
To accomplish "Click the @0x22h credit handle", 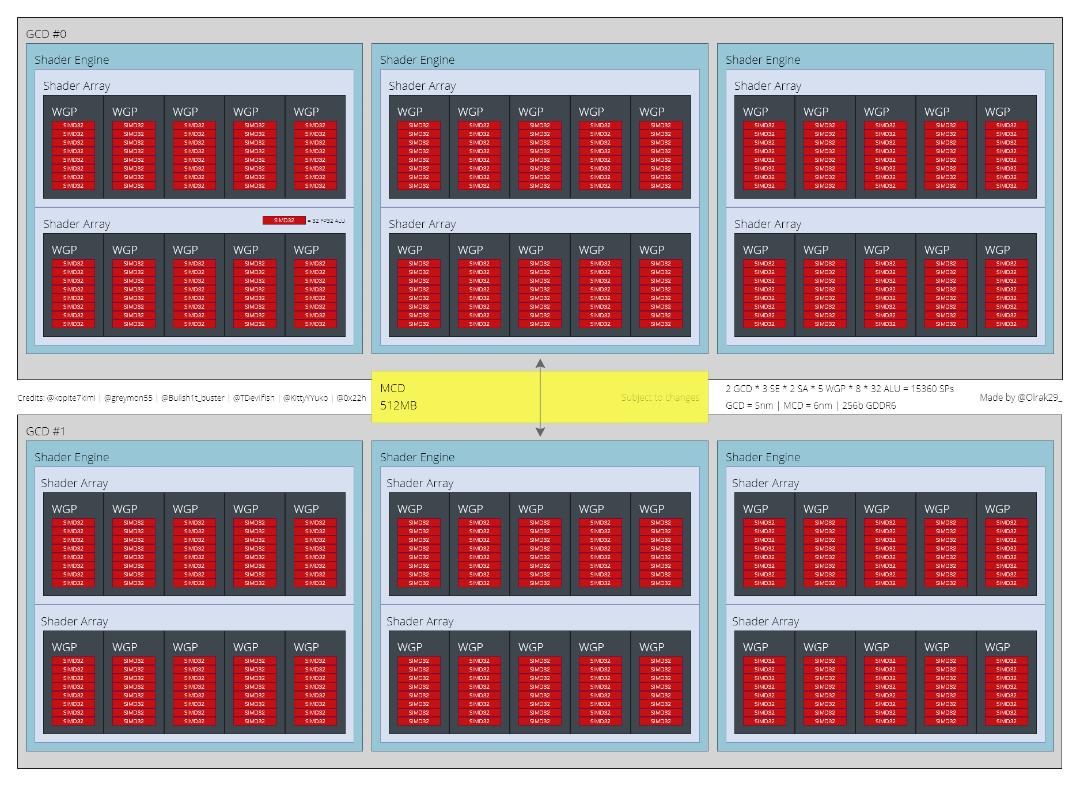I will click(x=351, y=398).
